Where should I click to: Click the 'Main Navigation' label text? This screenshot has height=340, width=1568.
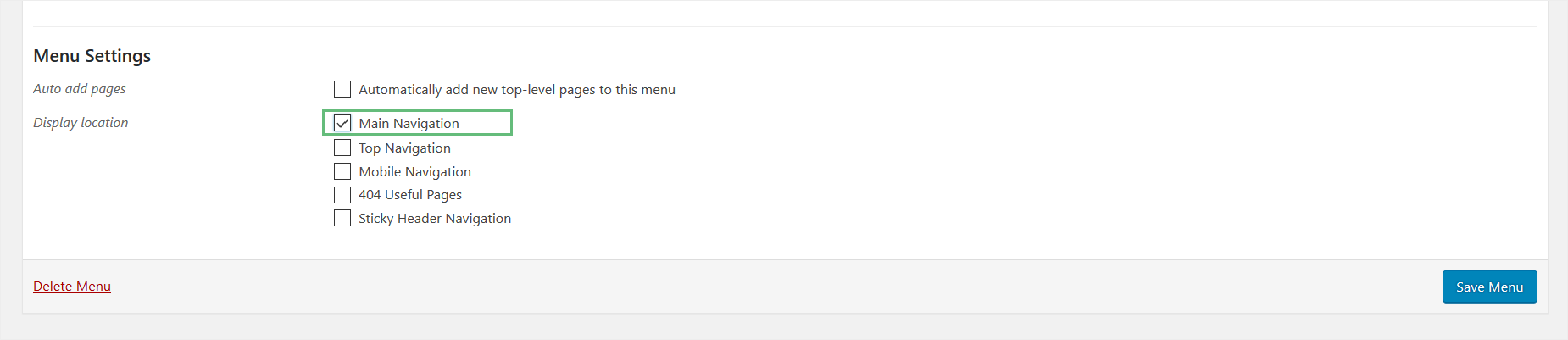(409, 123)
